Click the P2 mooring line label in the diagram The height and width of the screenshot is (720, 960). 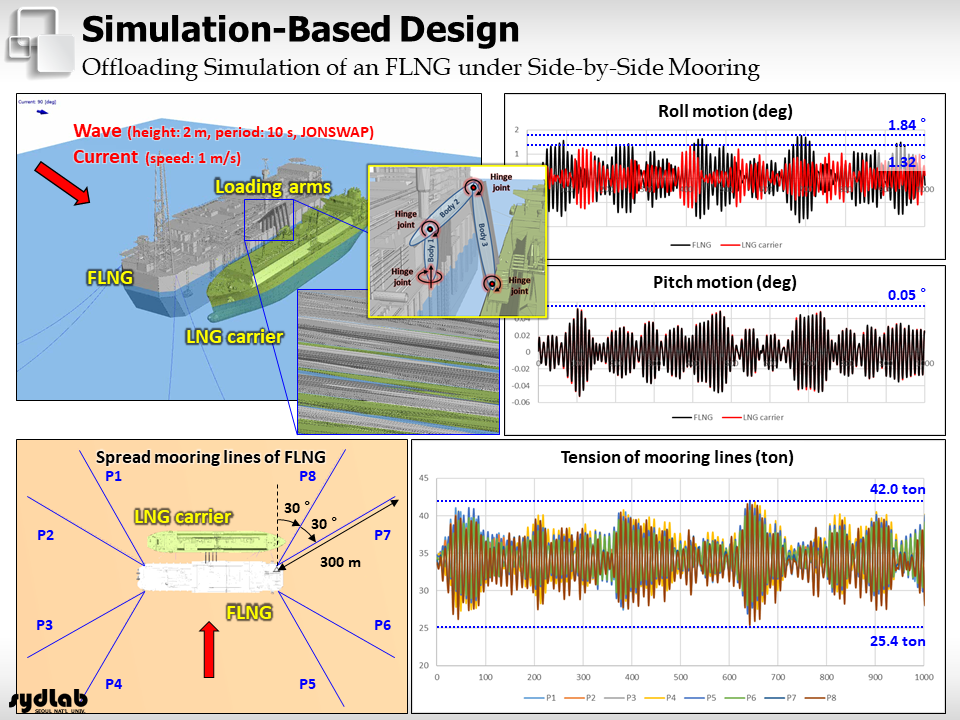(x=45, y=535)
